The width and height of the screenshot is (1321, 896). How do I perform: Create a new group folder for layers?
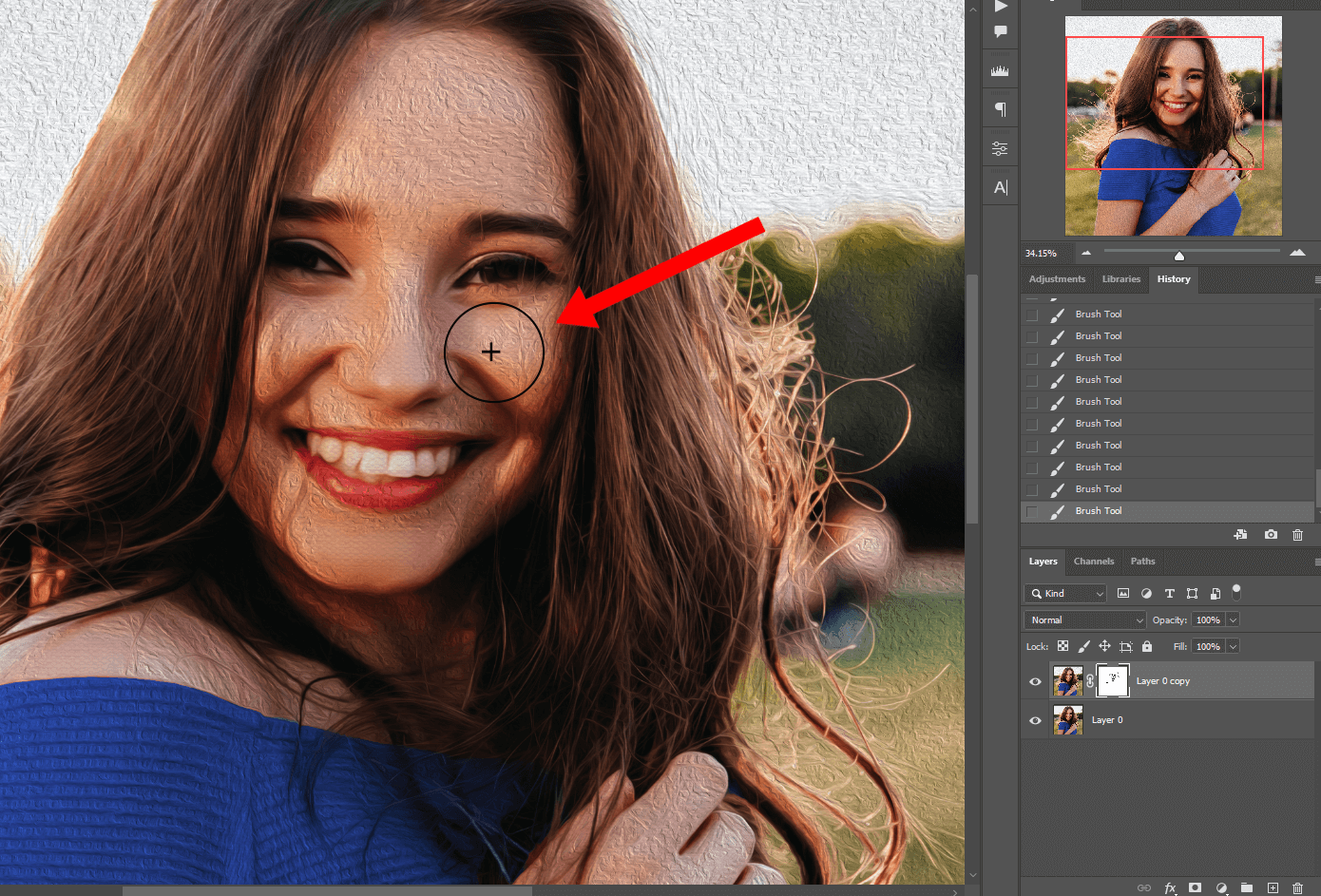[x=1246, y=887]
